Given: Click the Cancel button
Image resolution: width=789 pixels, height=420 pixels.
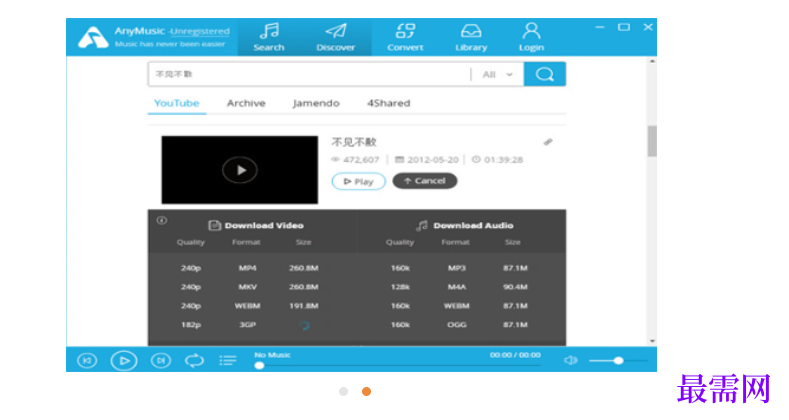Looking at the screenshot, I should click(425, 181).
